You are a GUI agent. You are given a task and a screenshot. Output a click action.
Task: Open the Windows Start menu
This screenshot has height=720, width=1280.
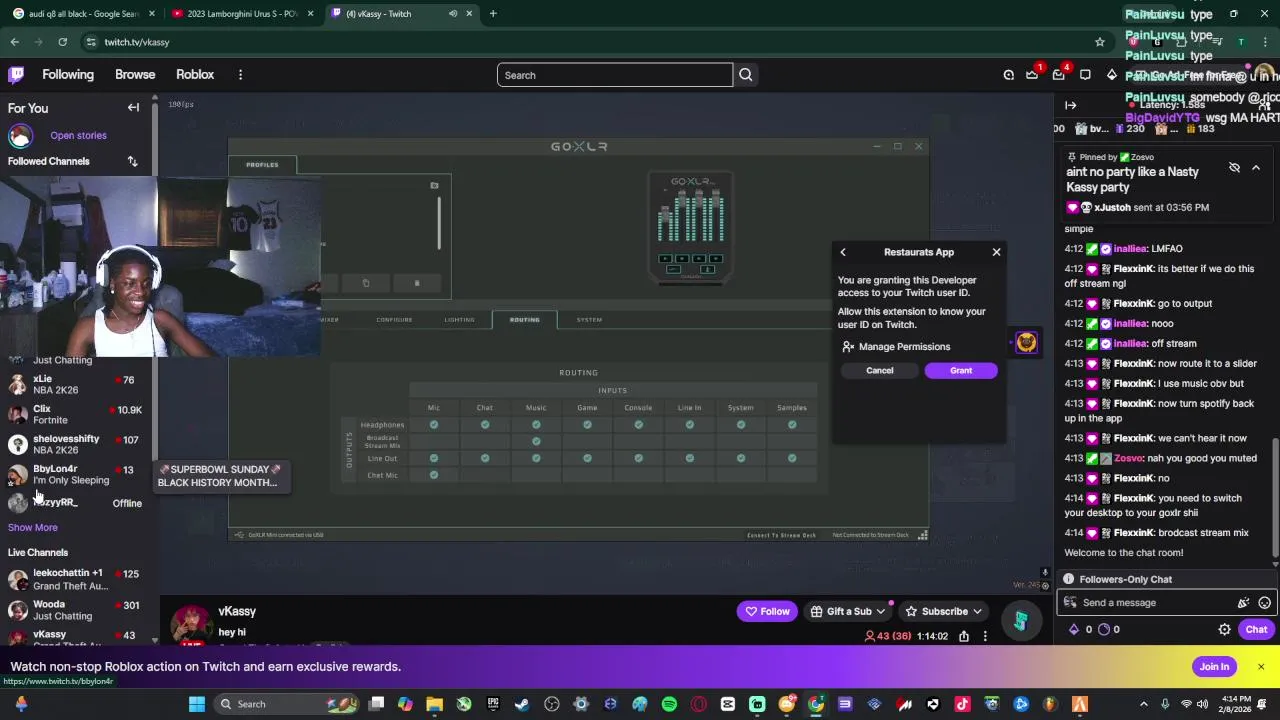[197, 704]
